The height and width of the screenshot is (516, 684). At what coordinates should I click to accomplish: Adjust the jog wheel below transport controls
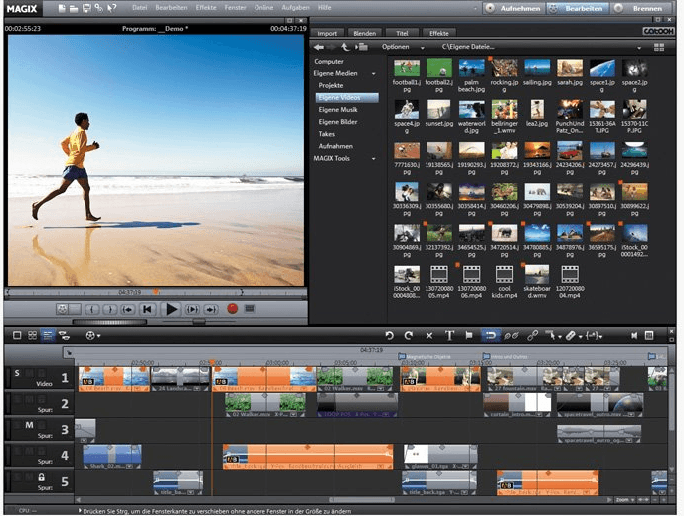[109, 322]
